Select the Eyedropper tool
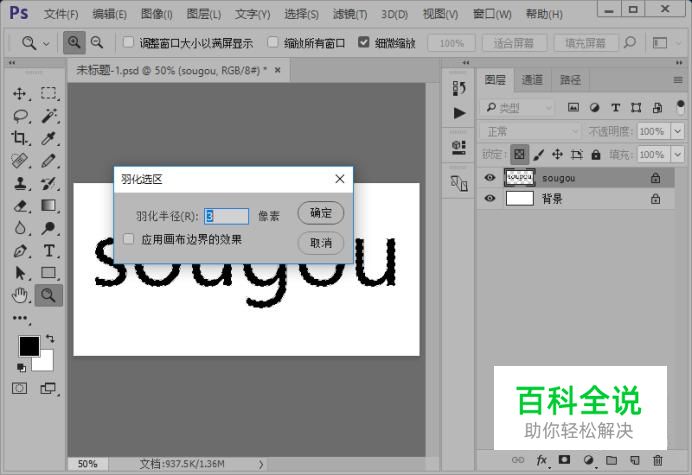Image resolution: width=692 pixels, height=475 pixels. (49, 139)
